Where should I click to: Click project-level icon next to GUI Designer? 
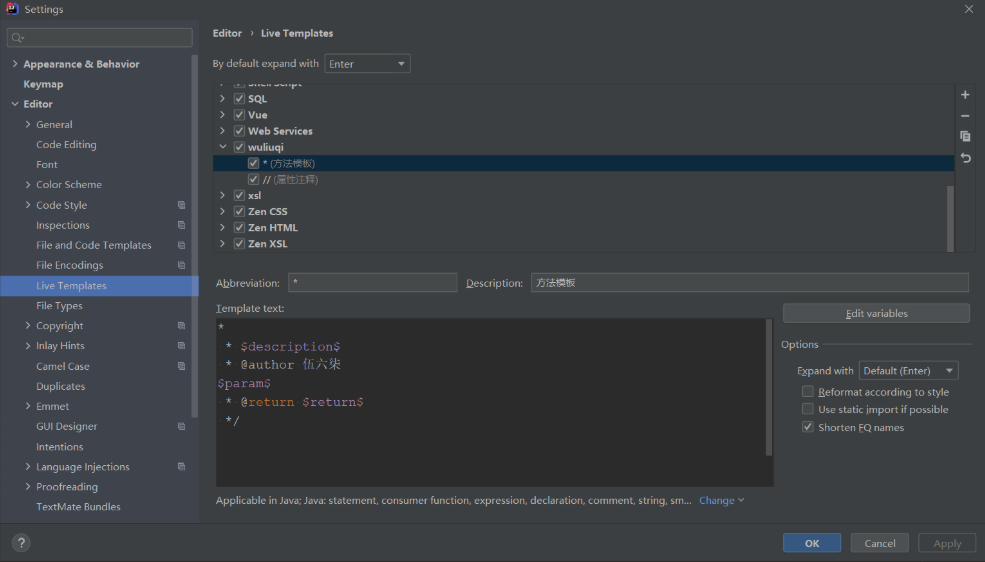pyautogui.click(x=182, y=426)
